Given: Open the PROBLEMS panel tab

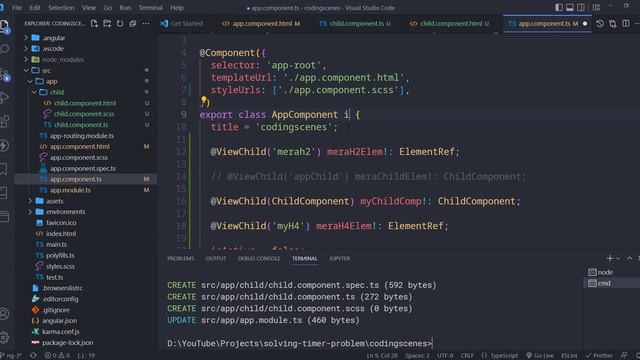Looking at the screenshot, I should [180, 258].
